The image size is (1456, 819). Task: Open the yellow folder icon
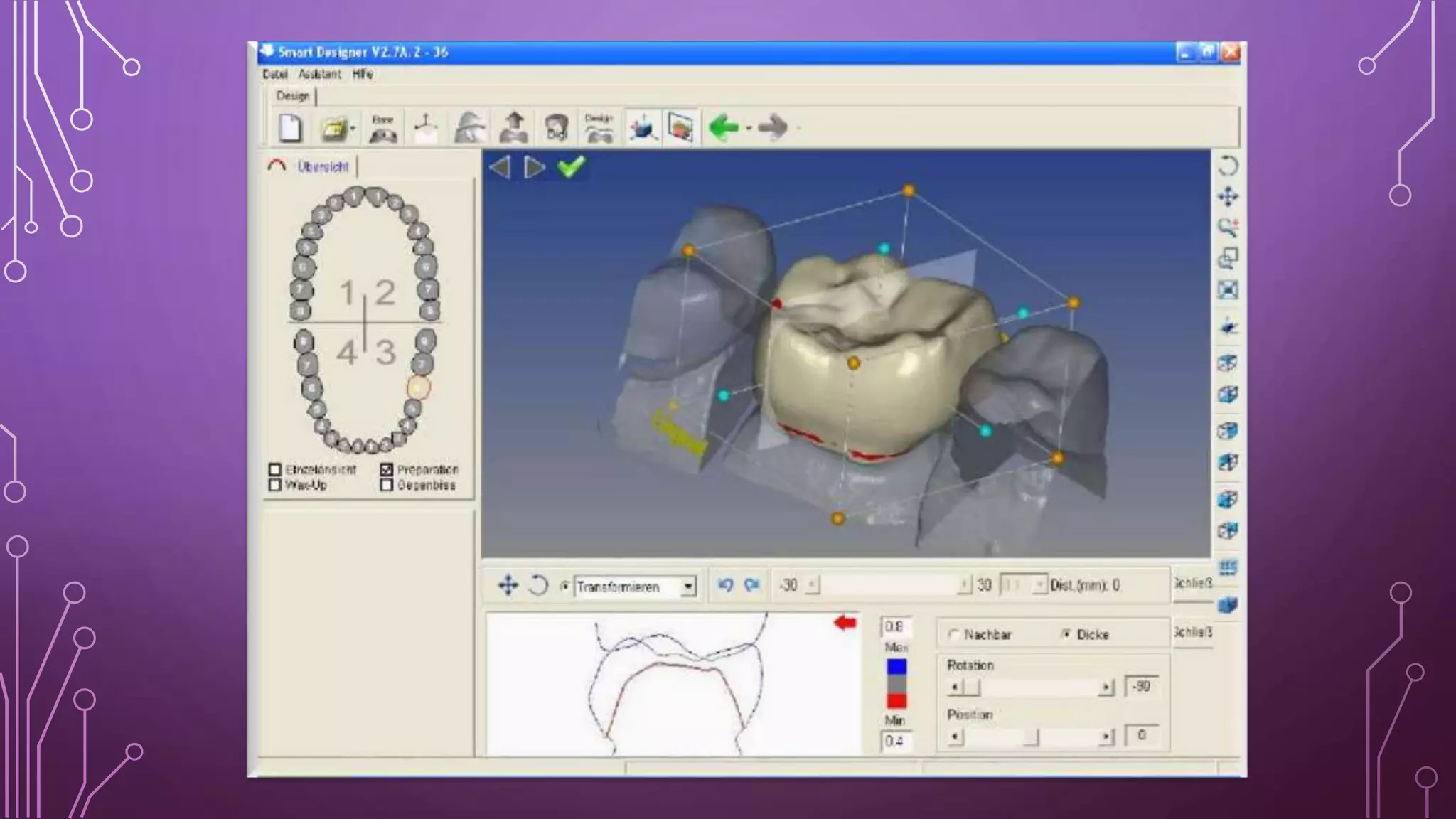point(333,129)
